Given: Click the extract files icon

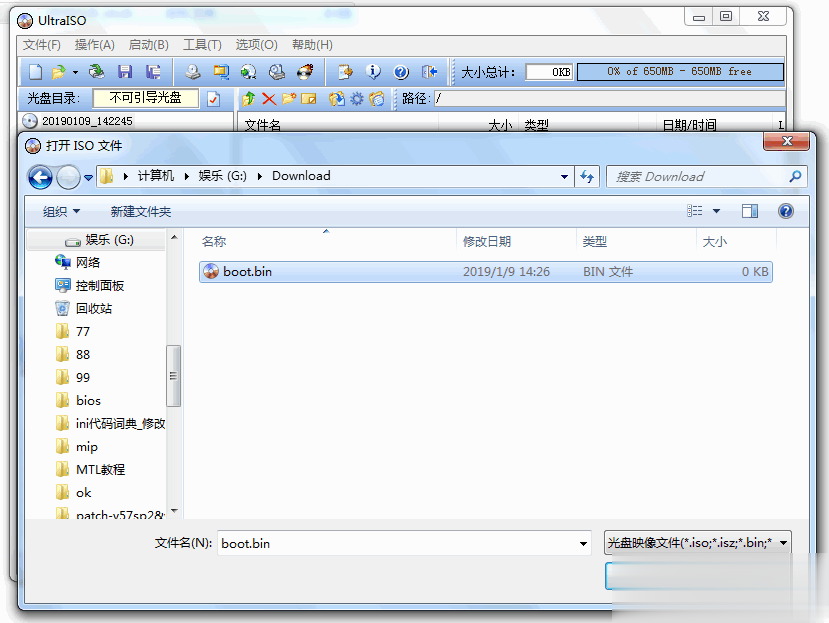Looking at the screenshot, I should point(336,99).
